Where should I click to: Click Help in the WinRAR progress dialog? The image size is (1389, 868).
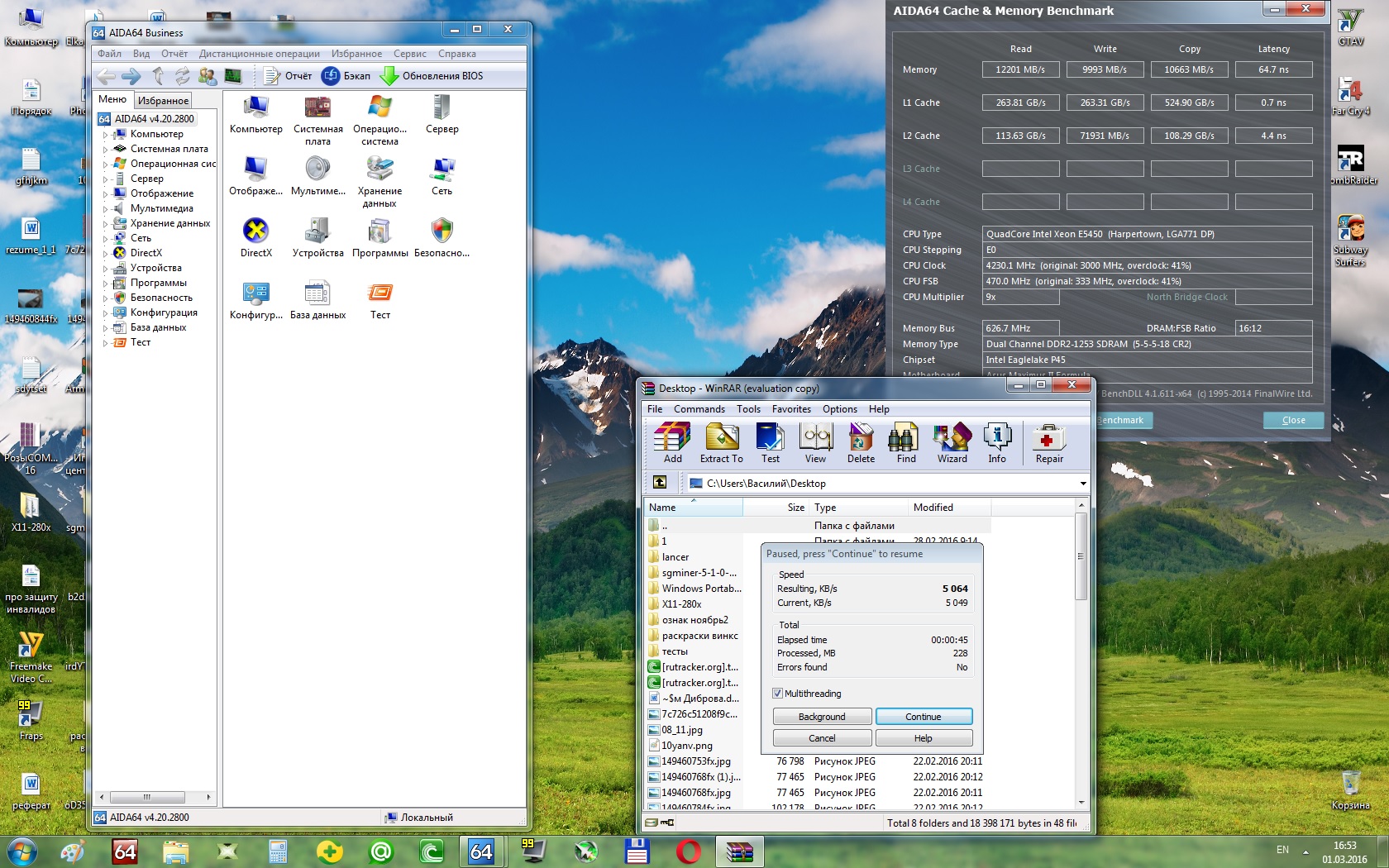(924, 738)
